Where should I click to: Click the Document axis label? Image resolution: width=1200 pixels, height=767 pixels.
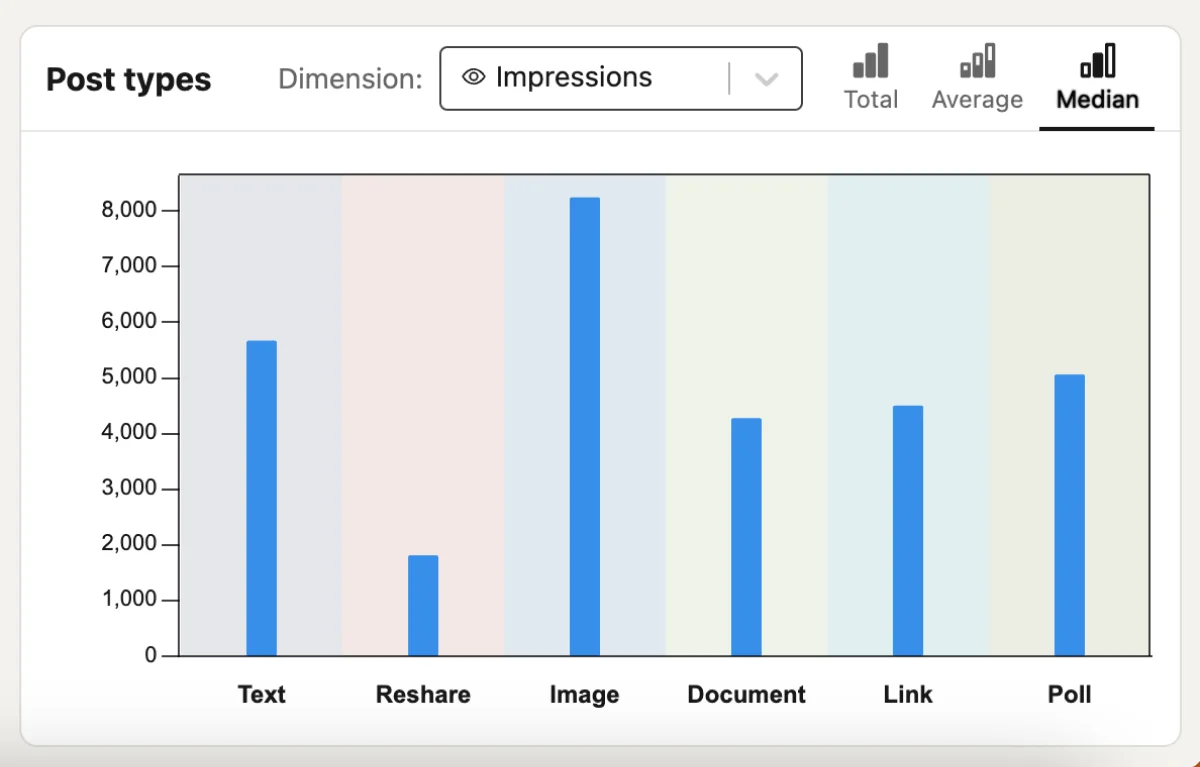coord(746,694)
